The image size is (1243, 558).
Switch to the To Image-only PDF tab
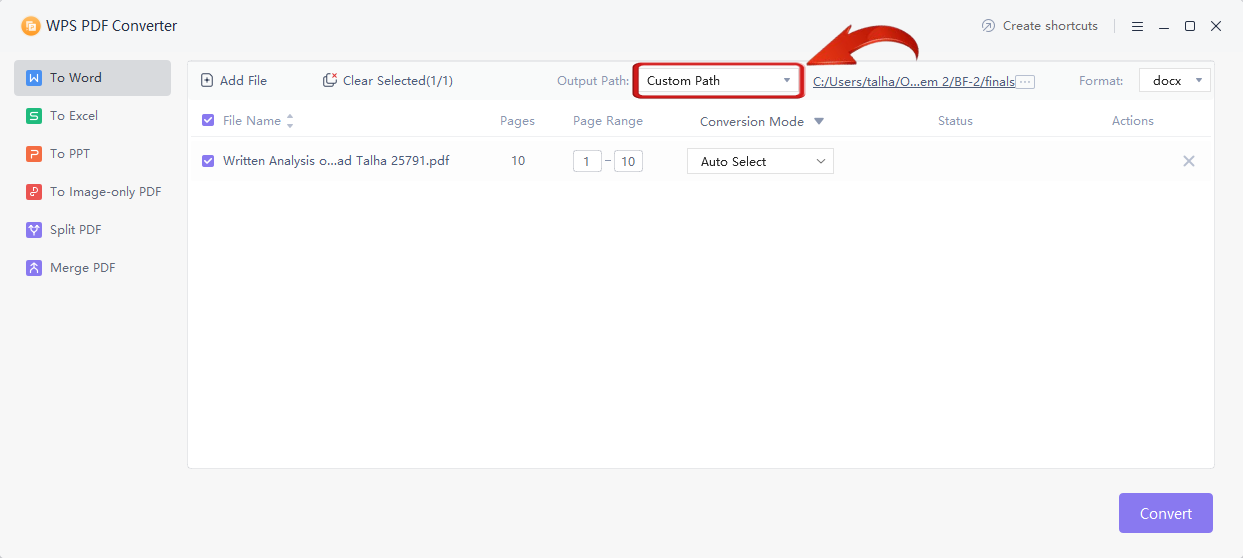(x=92, y=192)
